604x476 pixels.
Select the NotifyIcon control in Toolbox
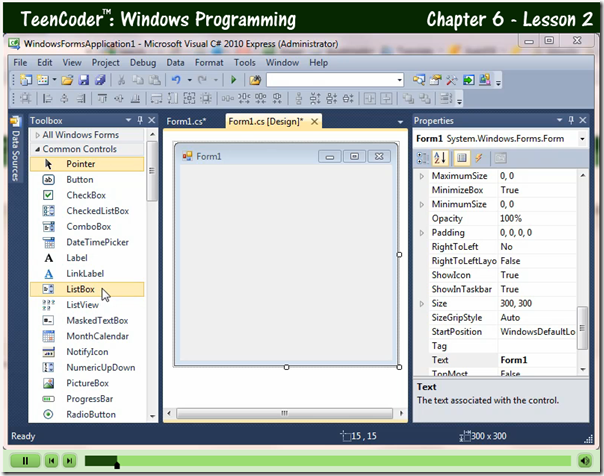click(87, 352)
